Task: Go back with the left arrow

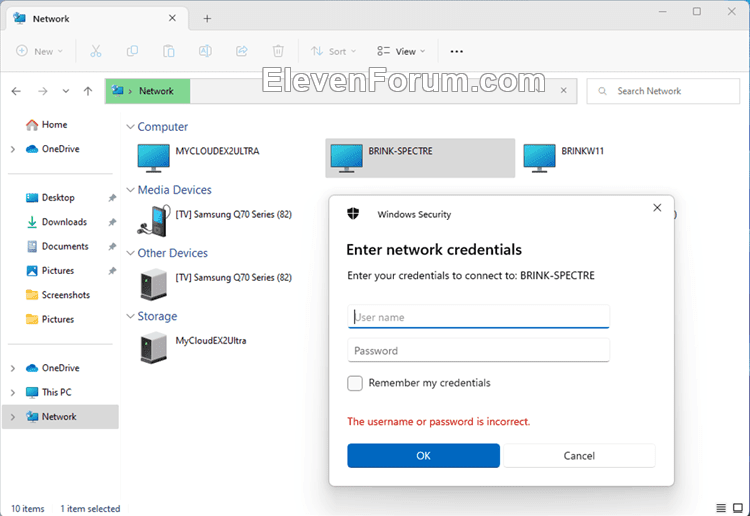Action: coord(16,91)
